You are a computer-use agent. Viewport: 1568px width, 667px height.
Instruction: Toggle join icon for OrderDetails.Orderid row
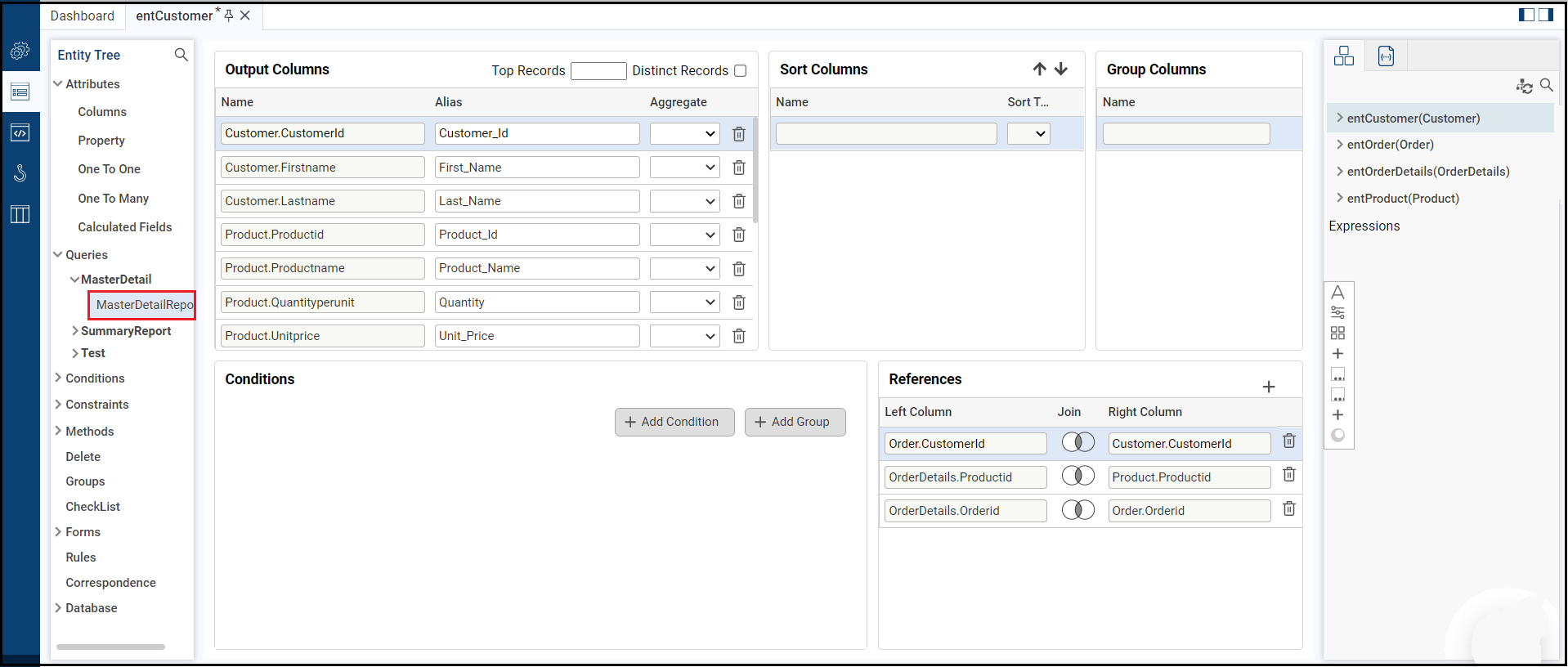pyautogui.click(x=1077, y=510)
